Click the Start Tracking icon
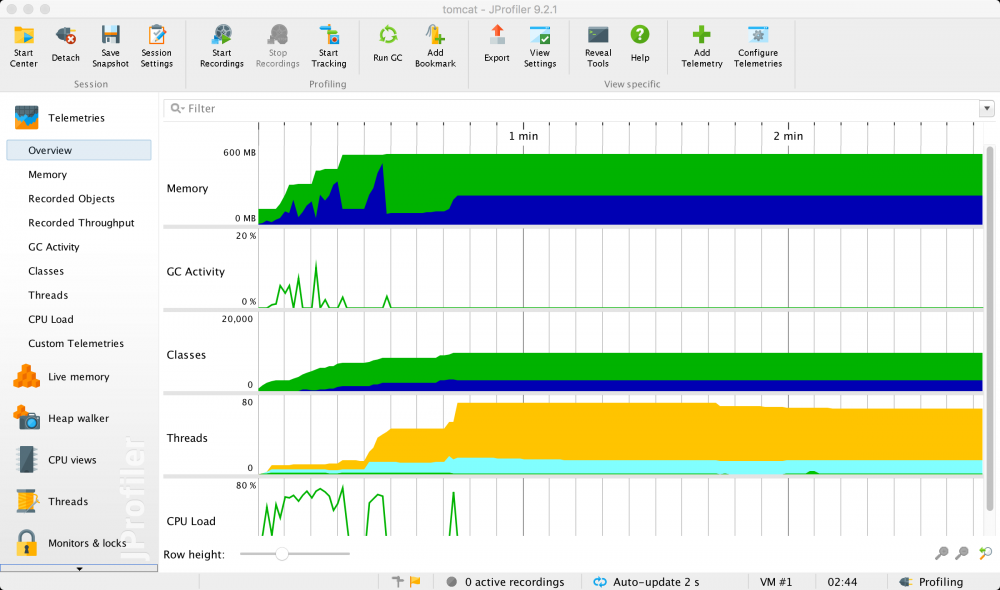 (328, 46)
